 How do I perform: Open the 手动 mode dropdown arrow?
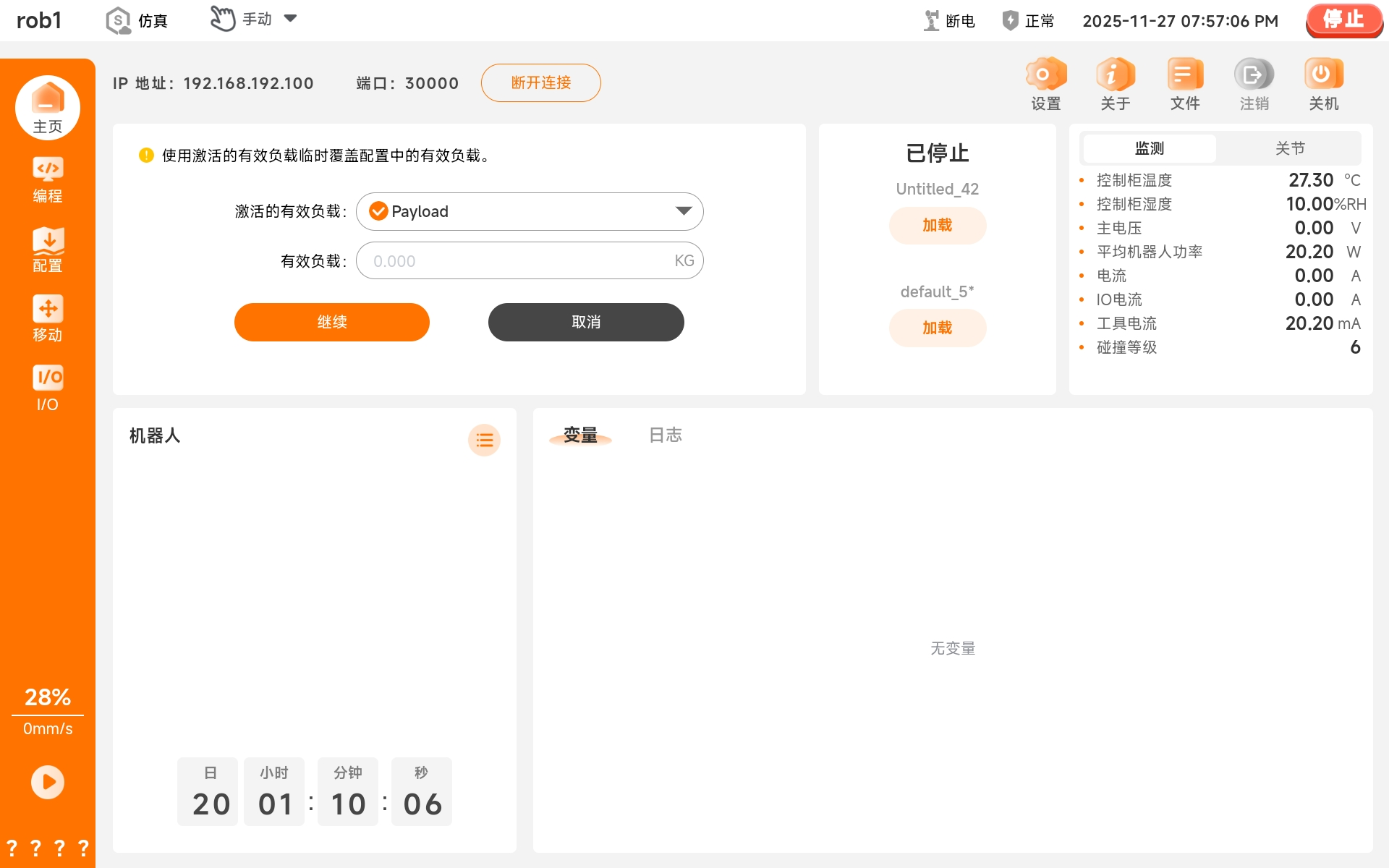click(x=291, y=19)
